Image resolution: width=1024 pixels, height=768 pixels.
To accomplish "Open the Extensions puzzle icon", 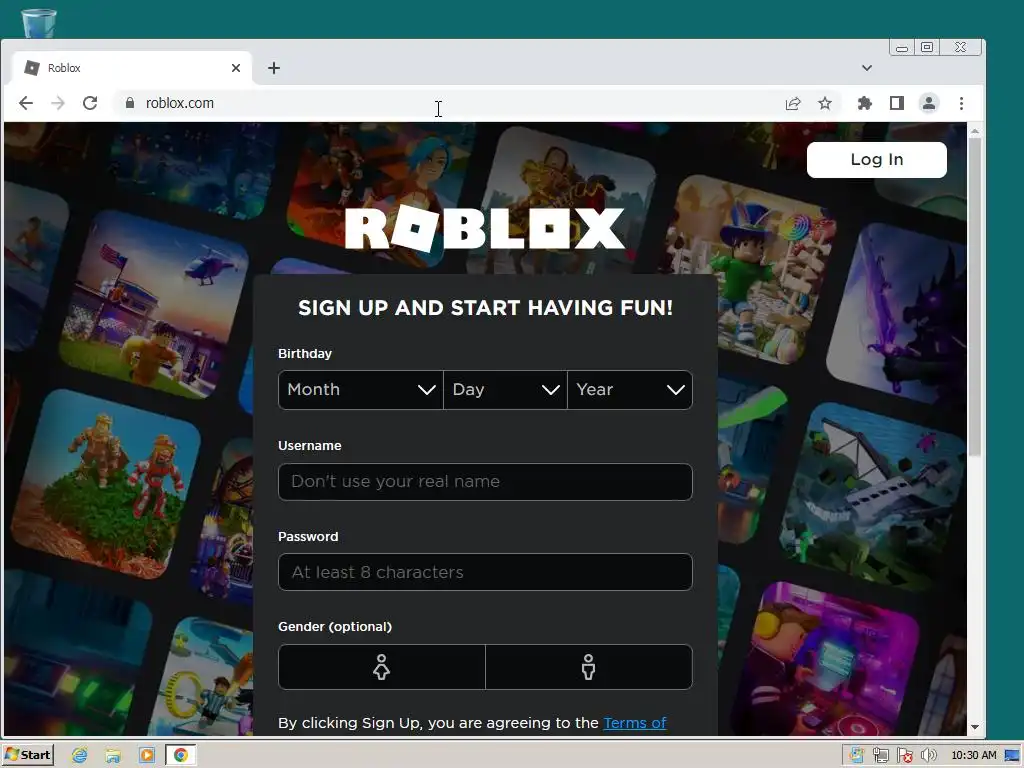I will (865, 103).
